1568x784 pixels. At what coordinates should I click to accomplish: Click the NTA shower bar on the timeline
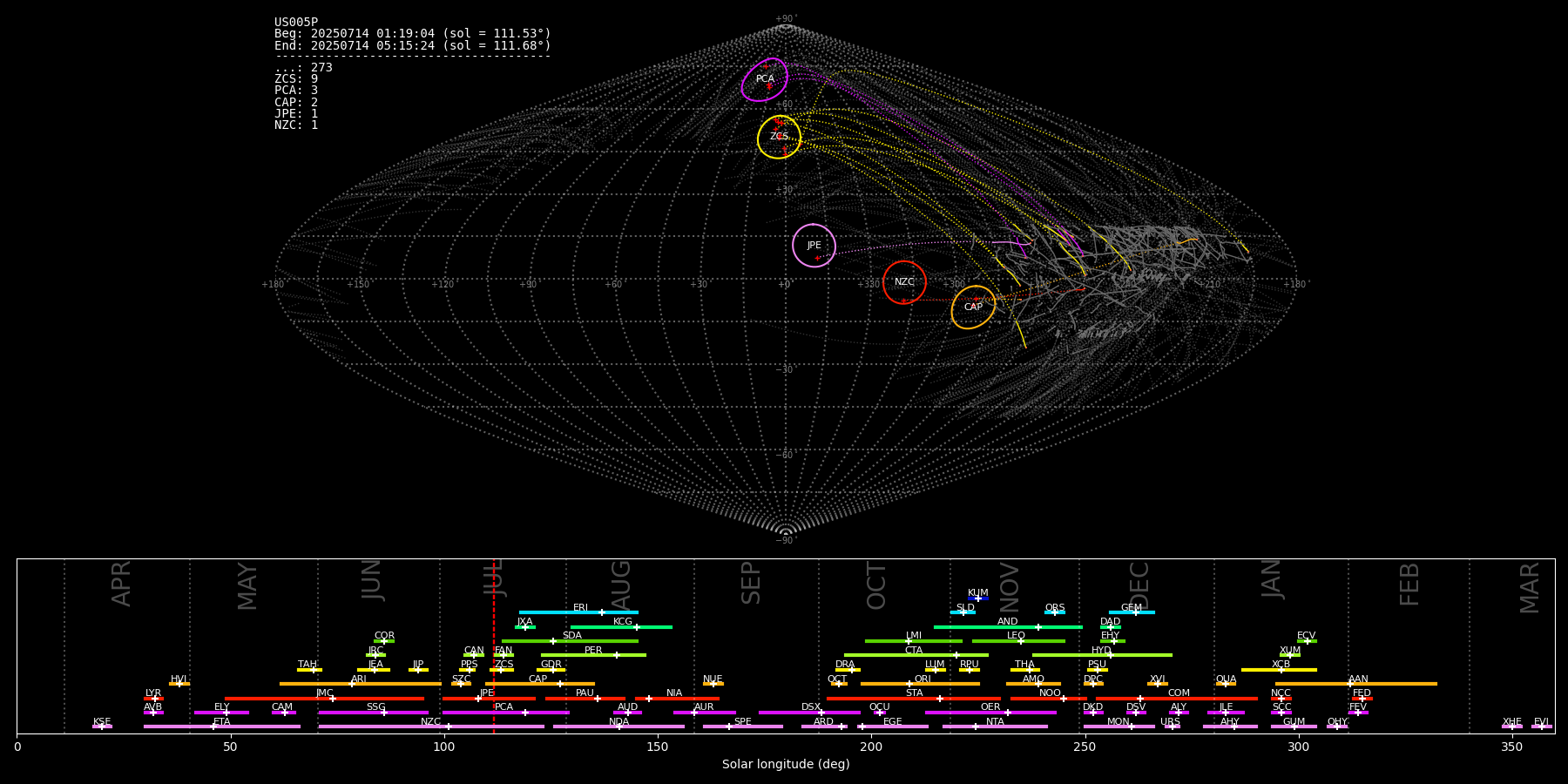(995, 727)
